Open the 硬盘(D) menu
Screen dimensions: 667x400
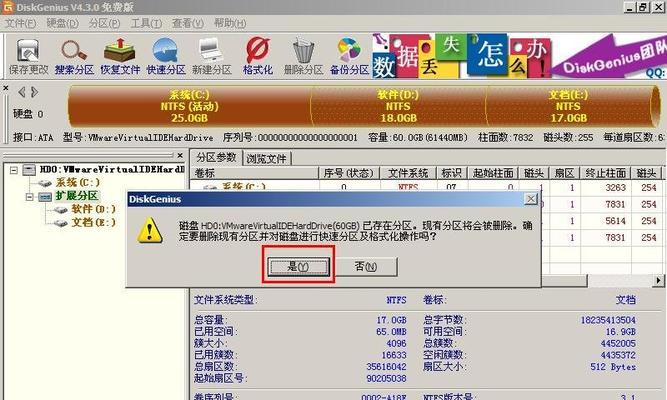(x=63, y=23)
